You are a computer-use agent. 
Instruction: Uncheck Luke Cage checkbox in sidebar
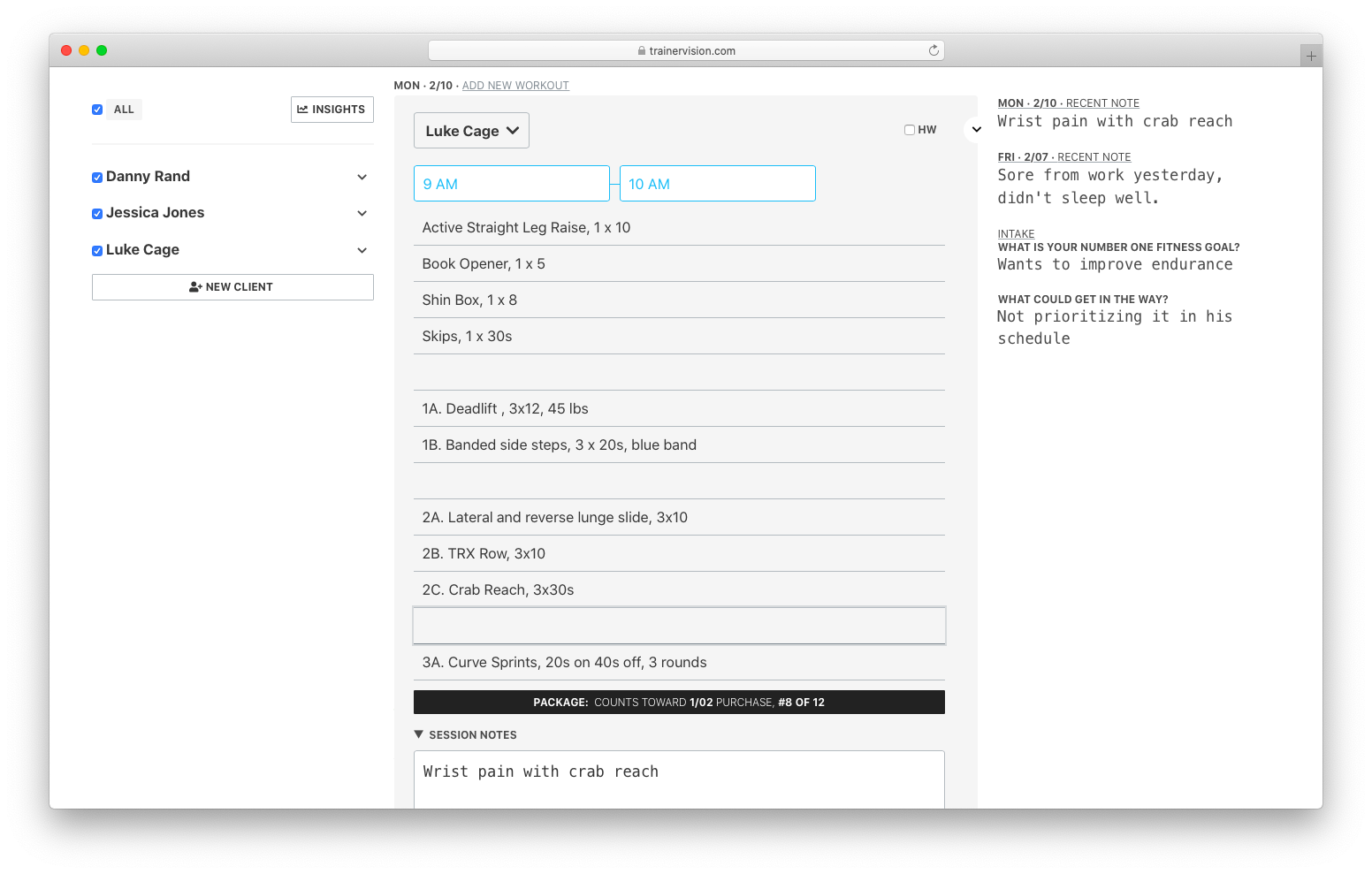[x=97, y=251]
